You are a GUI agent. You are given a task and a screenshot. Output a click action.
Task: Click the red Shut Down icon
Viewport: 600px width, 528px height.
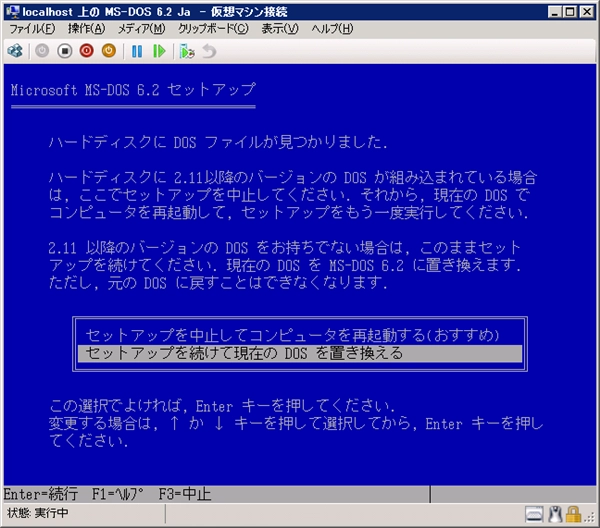[86, 51]
